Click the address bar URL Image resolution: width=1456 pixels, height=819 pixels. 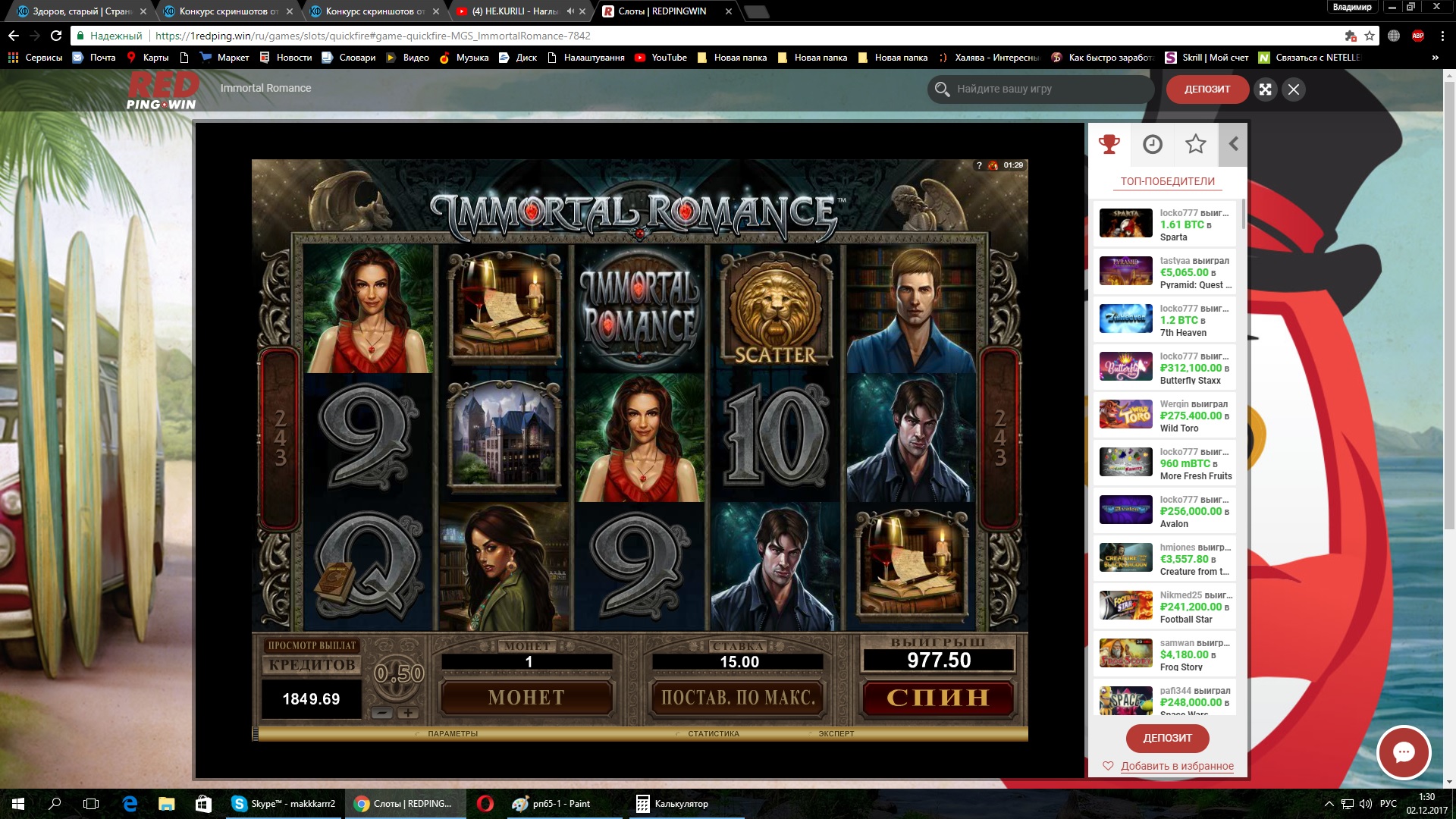pos(372,36)
